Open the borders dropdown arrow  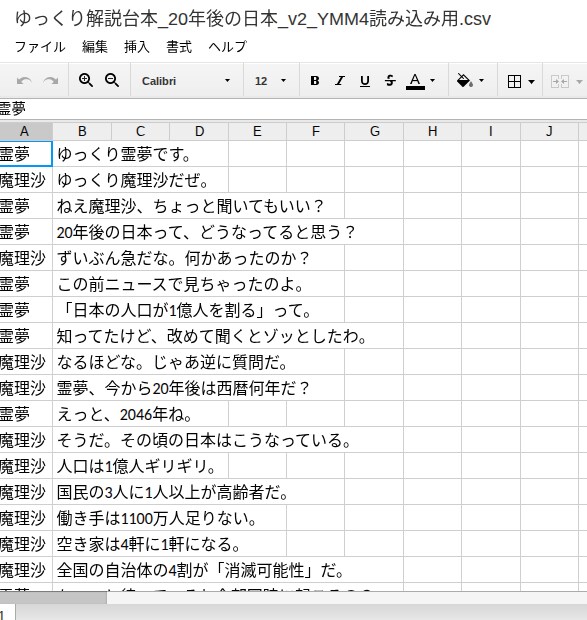click(532, 82)
